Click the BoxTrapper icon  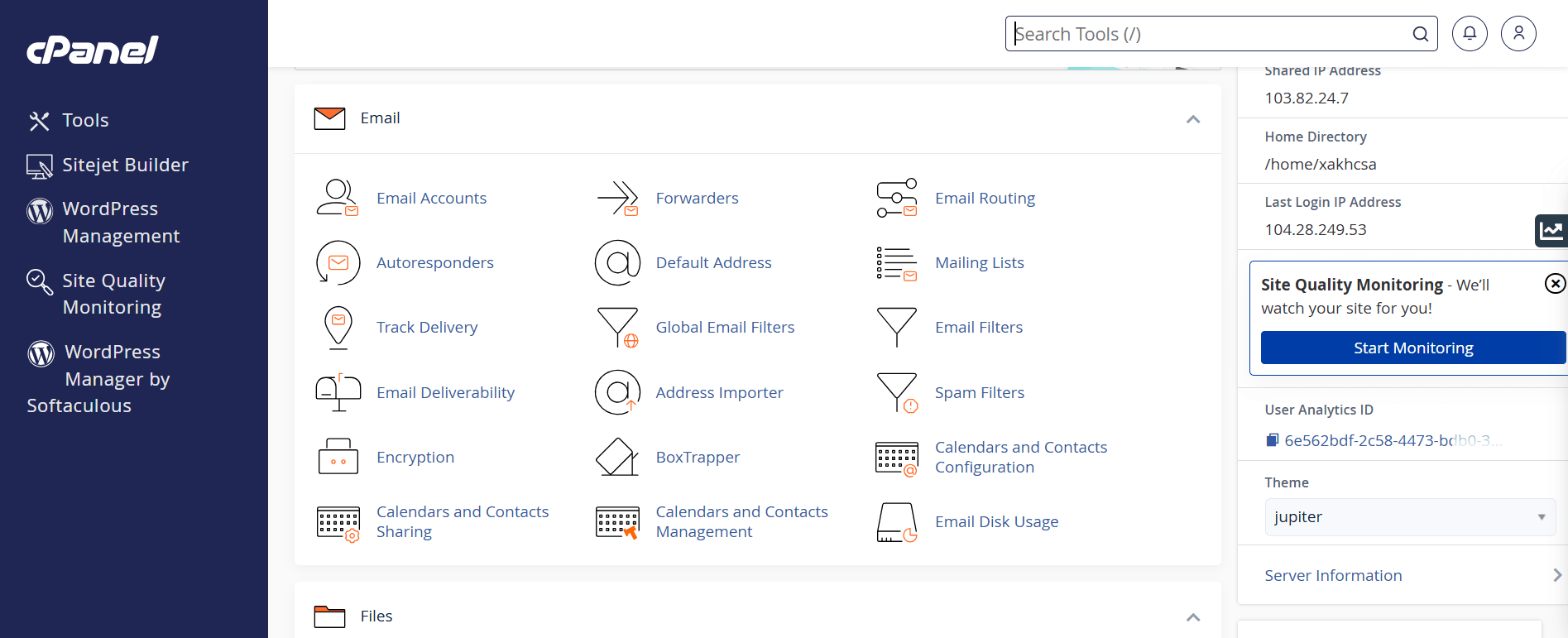617,457
